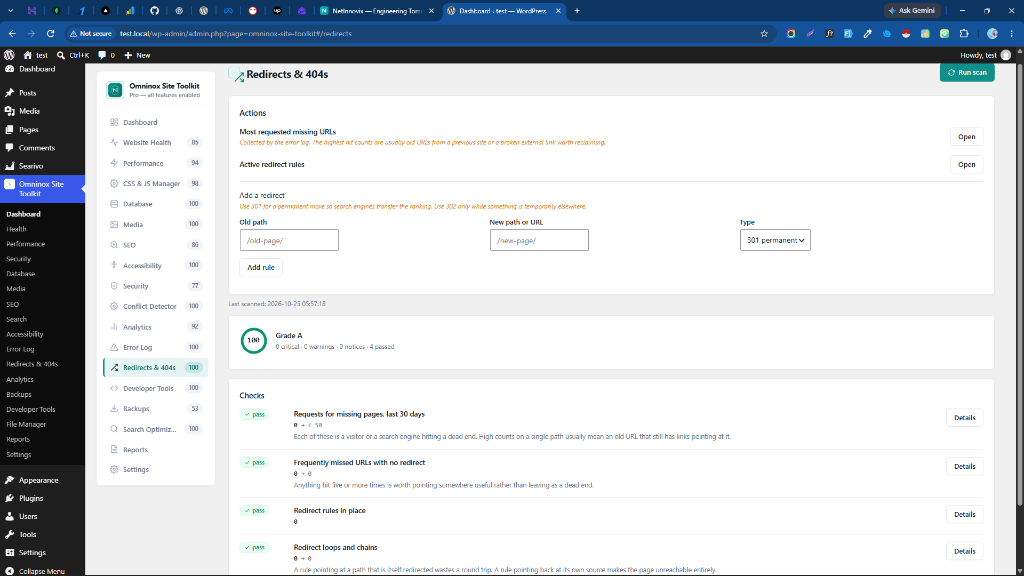Run a new redirects scan

tap(967, 72)
